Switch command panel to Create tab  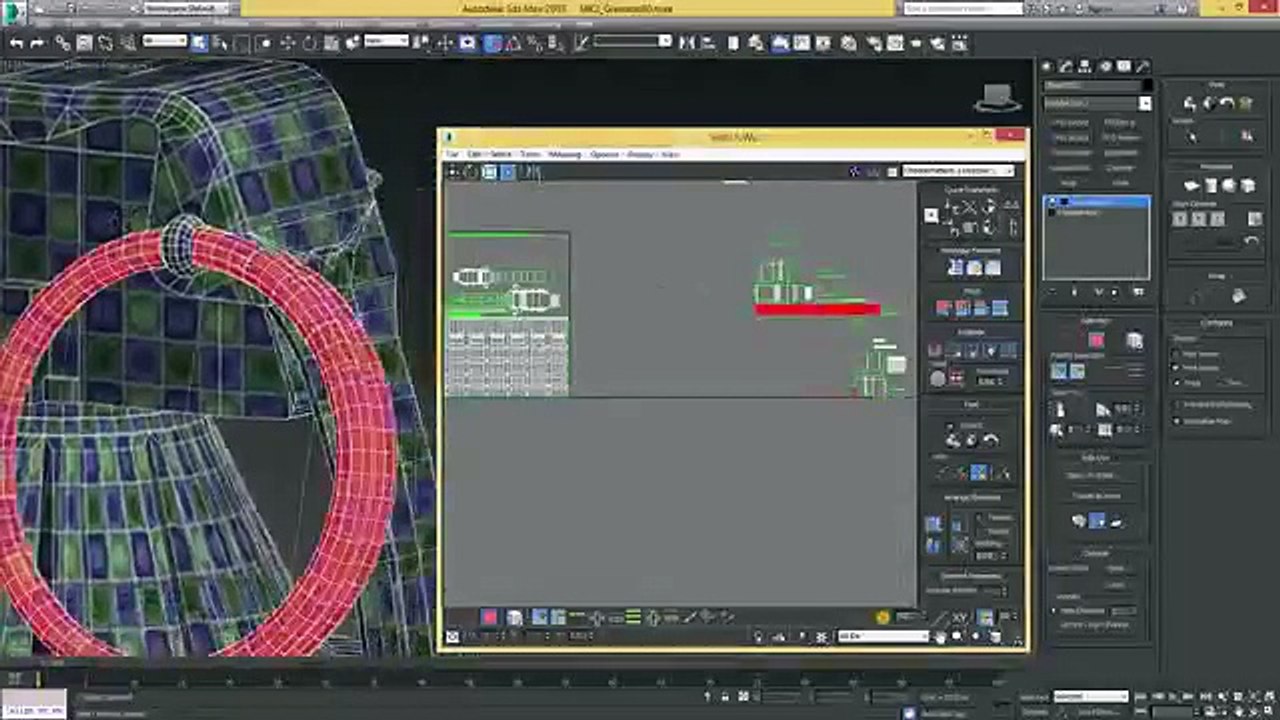1048,66
